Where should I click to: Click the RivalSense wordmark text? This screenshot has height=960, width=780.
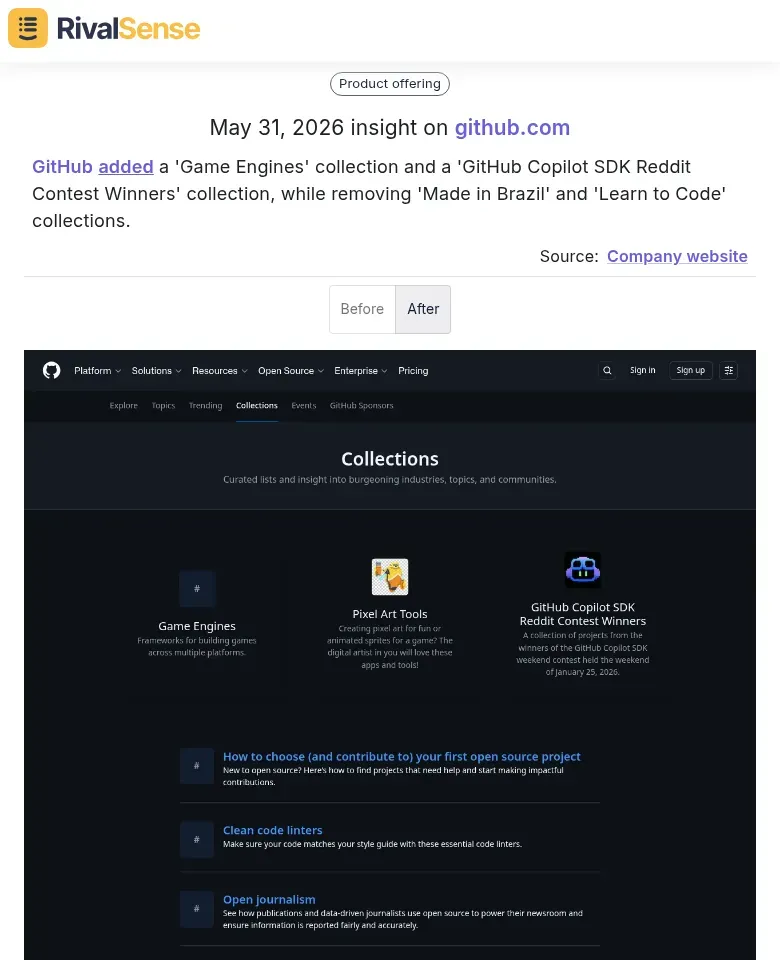129,29
